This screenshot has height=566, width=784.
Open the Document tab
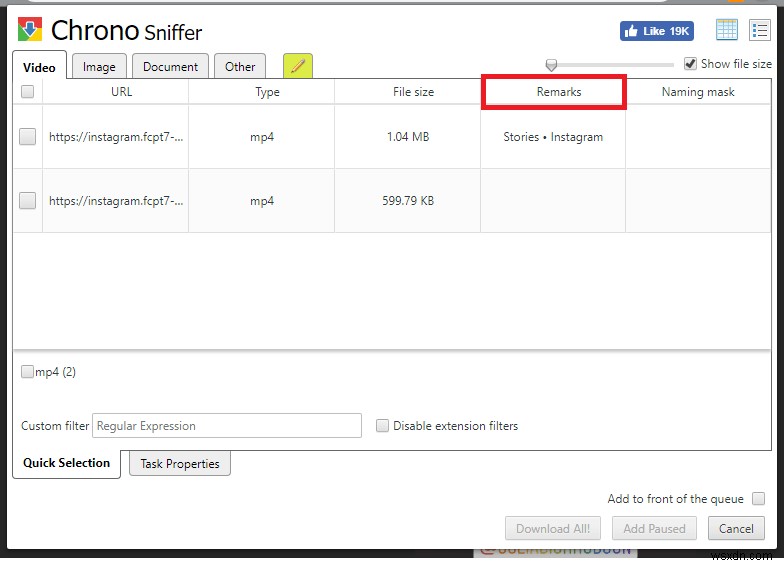tap(170, 66)
